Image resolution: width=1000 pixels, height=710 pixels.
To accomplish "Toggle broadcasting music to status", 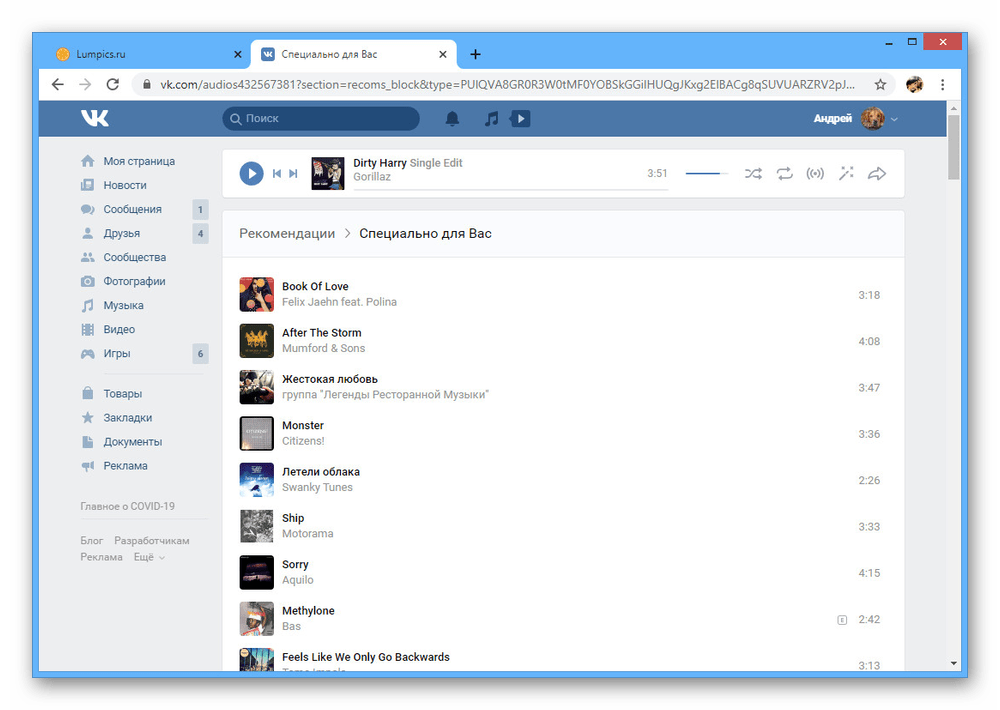I will [815, 174].
